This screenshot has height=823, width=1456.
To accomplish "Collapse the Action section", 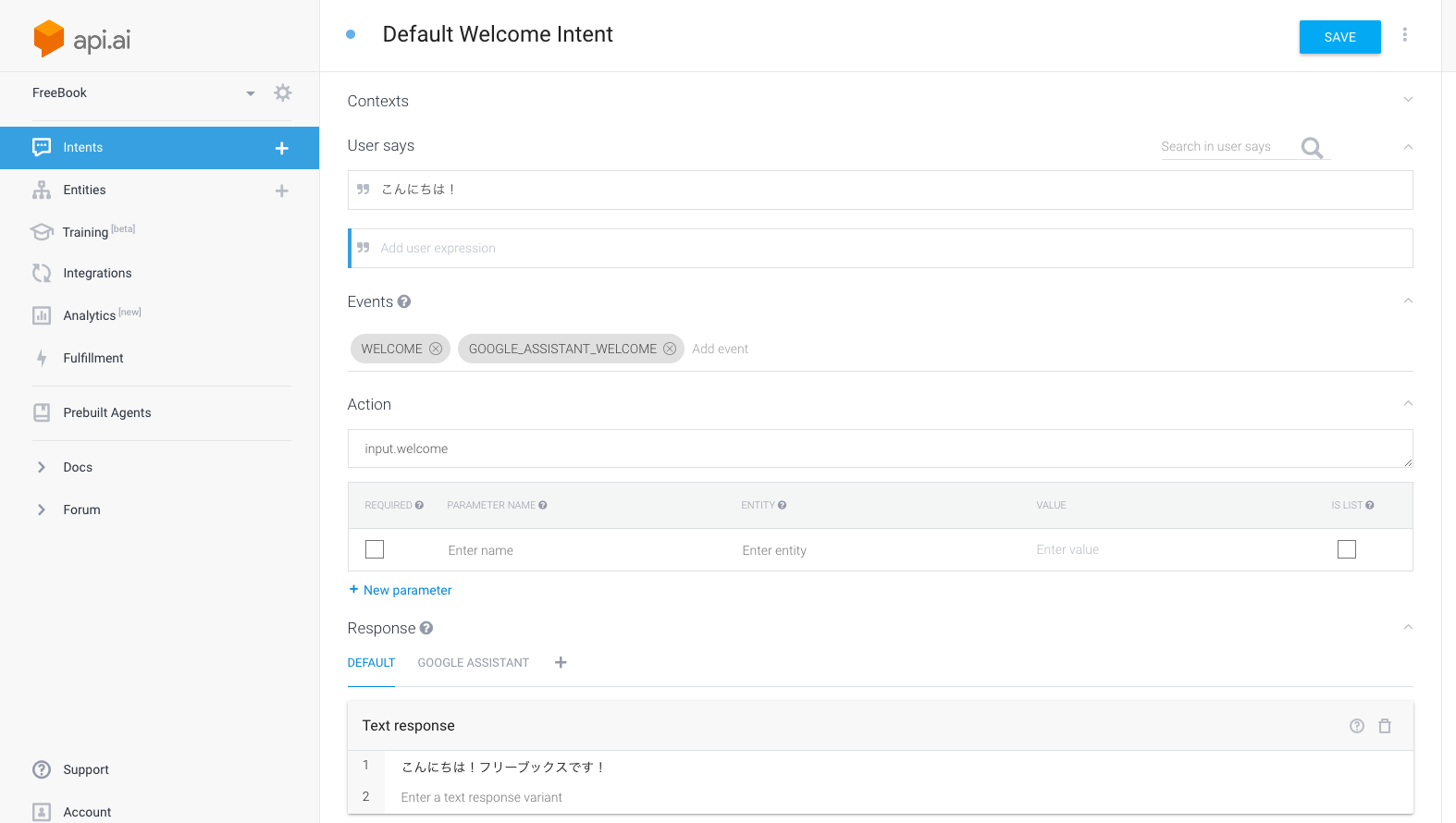I will [1408, 403].
